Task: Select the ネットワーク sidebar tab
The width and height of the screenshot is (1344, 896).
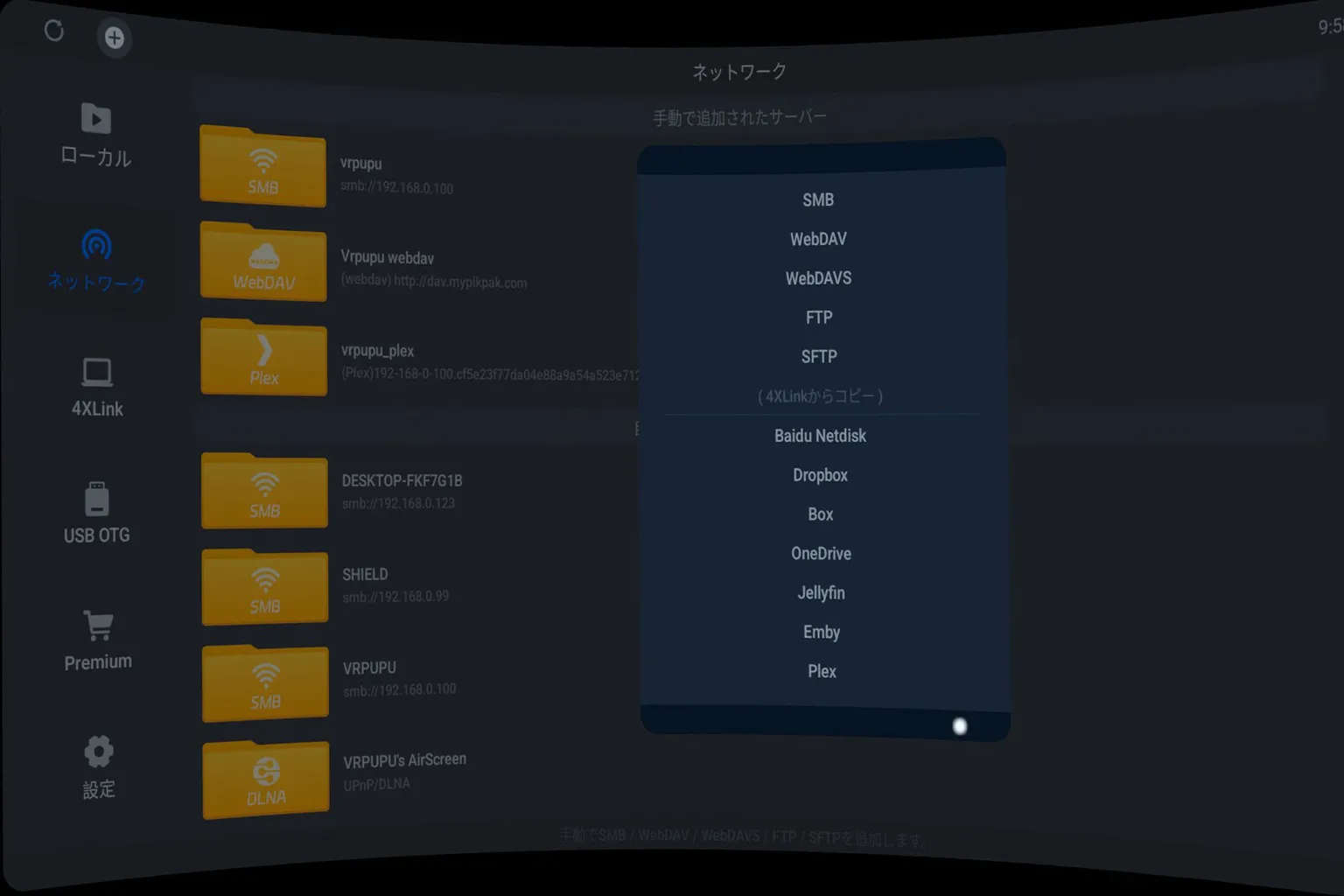Action: pyautogui.click(x=96, y=261)
